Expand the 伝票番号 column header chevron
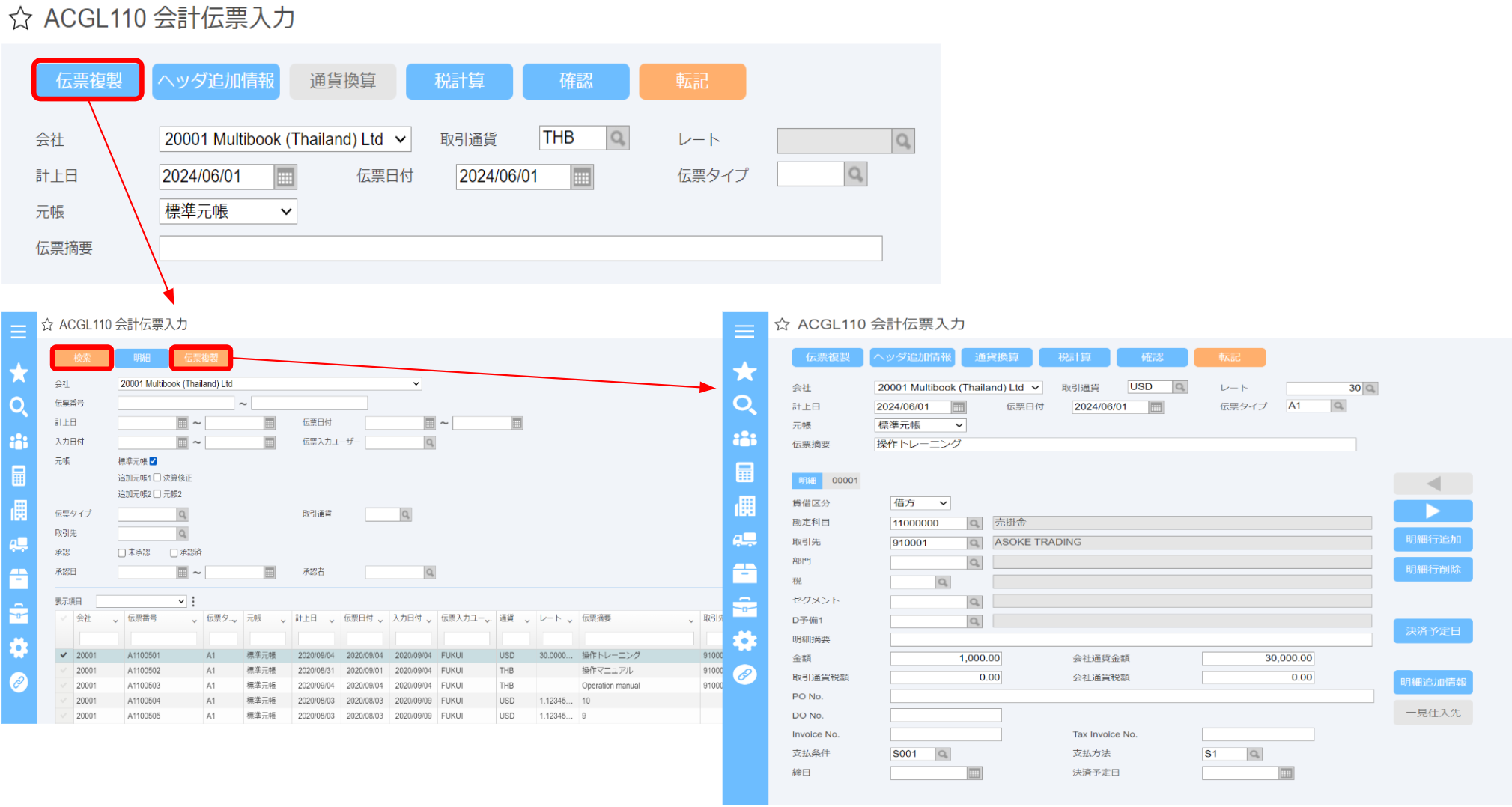The width and height of the screenshot is (1512, 807). (194, 621)
